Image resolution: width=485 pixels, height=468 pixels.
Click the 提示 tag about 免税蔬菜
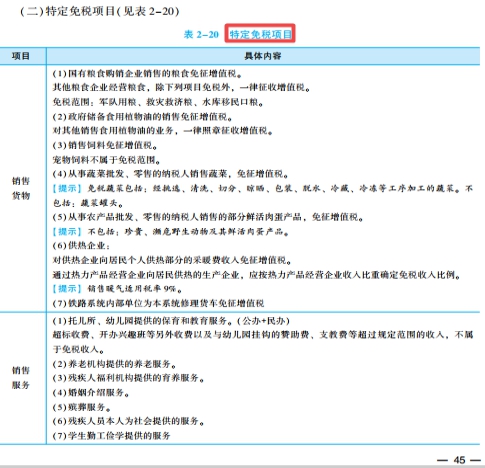pyautogui.click(x=67, y=188)
